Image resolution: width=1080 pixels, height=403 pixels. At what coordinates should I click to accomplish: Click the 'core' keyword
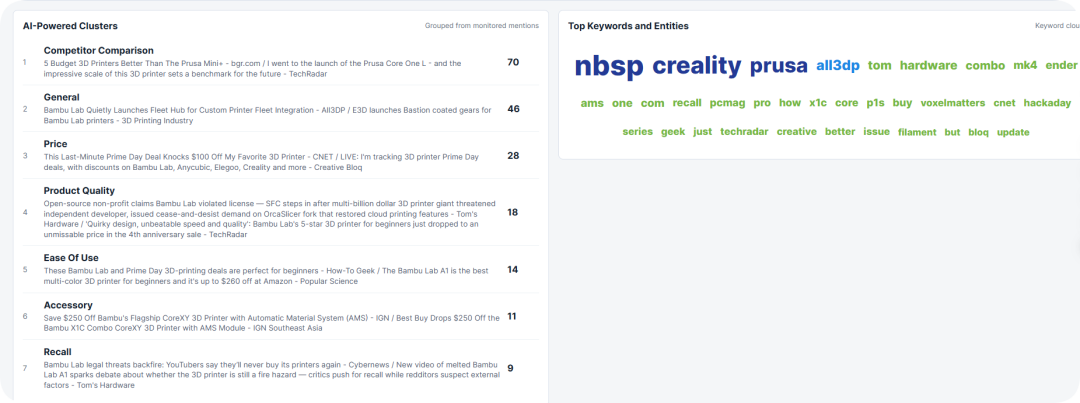[x=847, y=103]
